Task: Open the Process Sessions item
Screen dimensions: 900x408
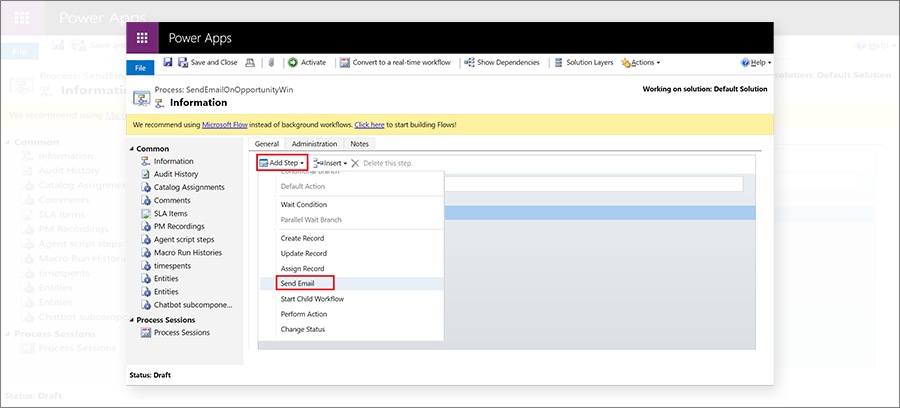Action: click(x=181, y=332)
